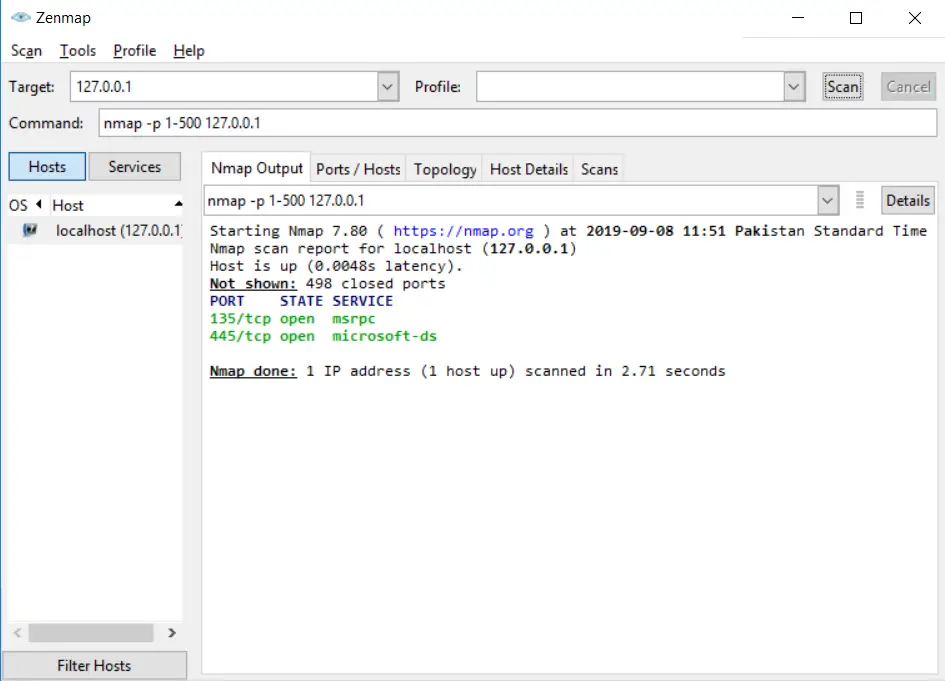Switch to the Host Details tab
The width and height of the screenshot is (945, 681).
[529, 169]
